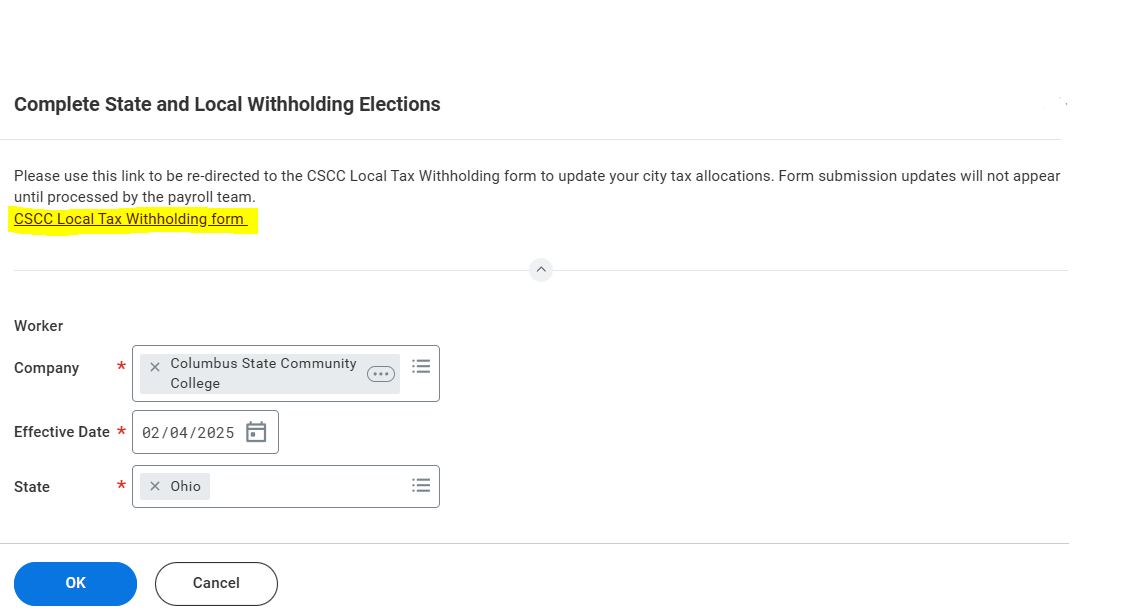1132x611 pixels.
Task: Click the year 2025 in Effective Date
Action: (x=215, y=433)
